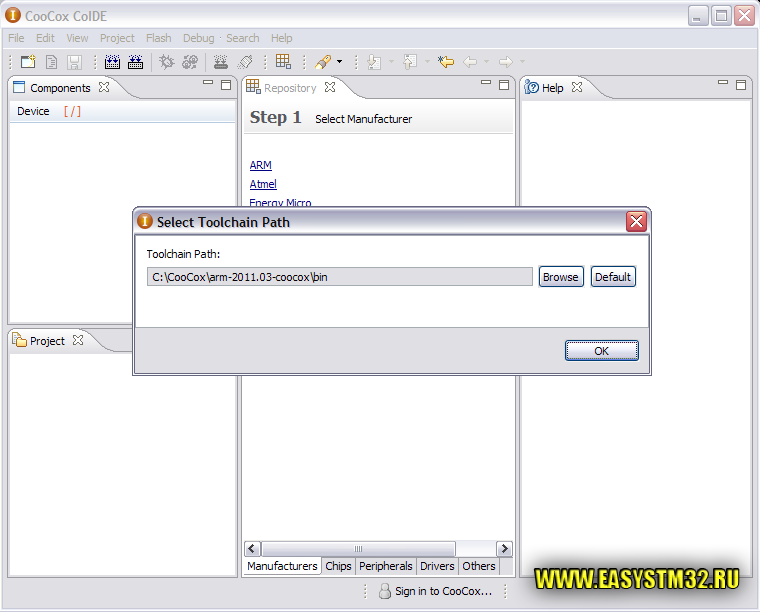Close the Help view tab
The width and height of the screenshot is (760, 612).
pyautogui.click(x=577, y=87)
